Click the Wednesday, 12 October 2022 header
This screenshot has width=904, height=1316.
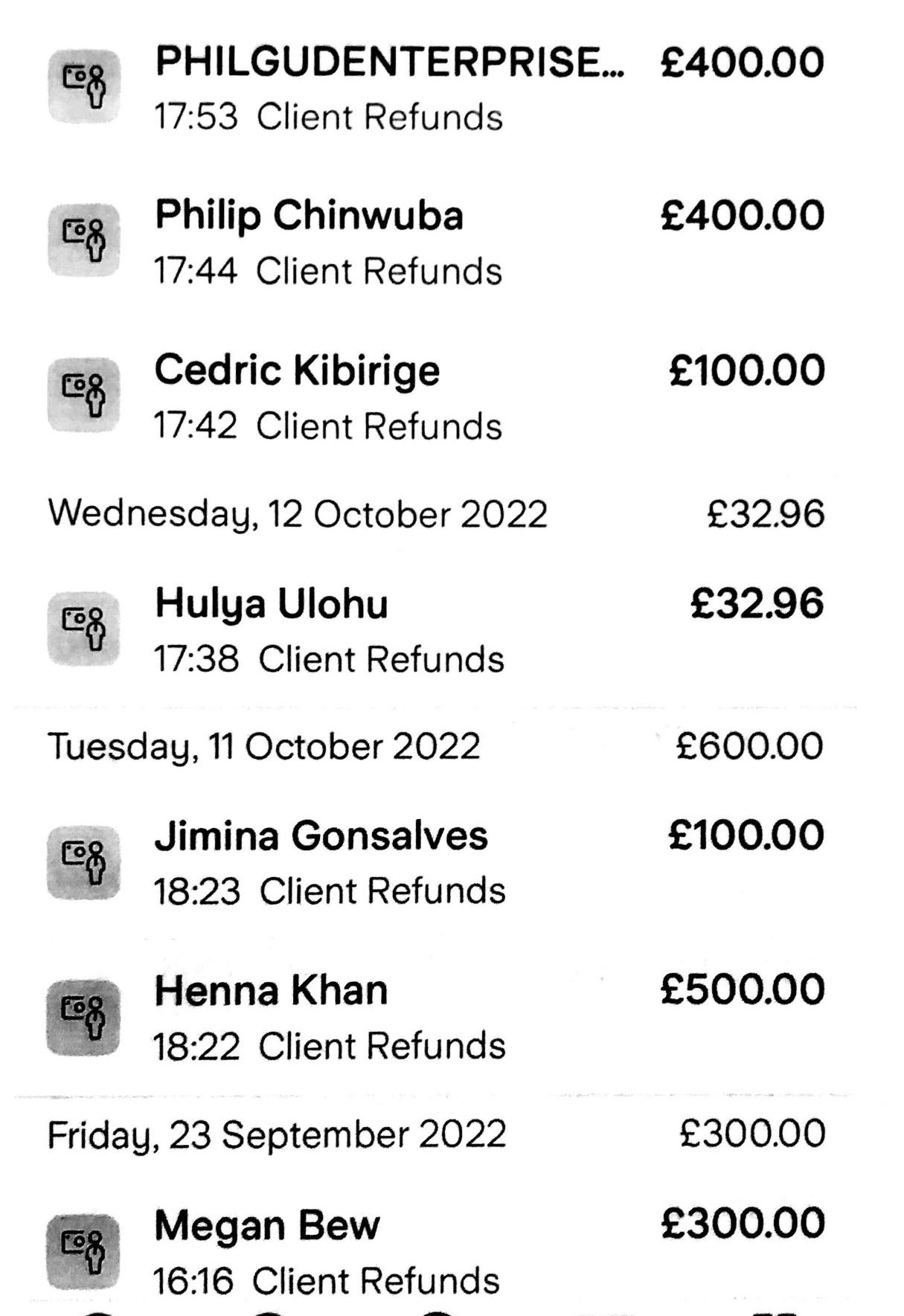tap(298, 514)
